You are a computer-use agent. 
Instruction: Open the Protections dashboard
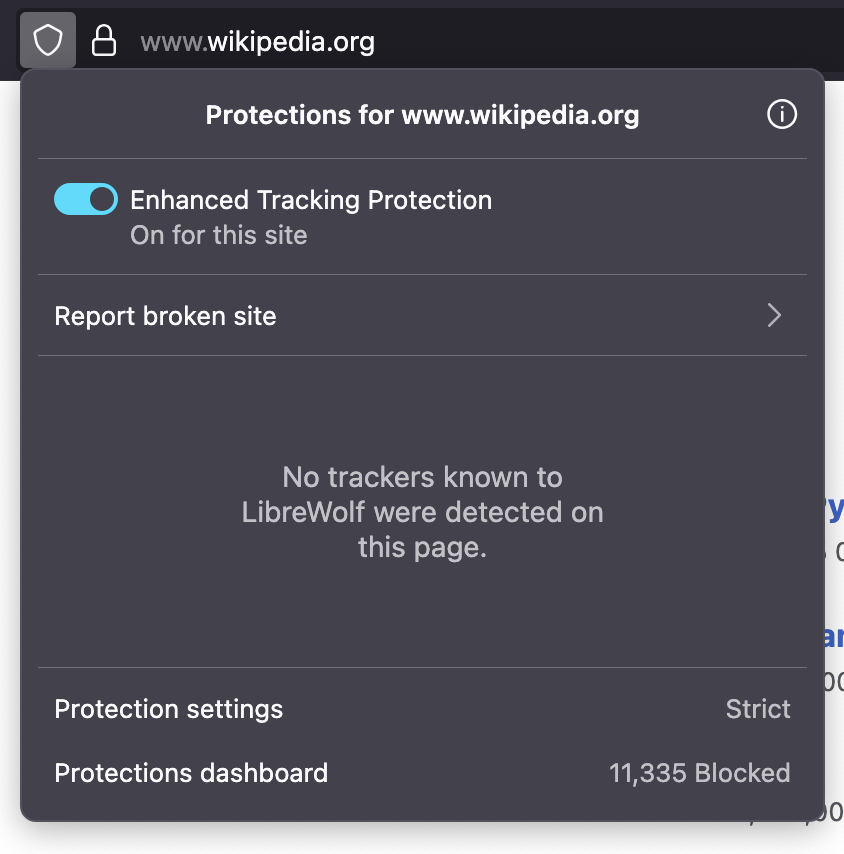pyautogui.click(x=191, y=773)
